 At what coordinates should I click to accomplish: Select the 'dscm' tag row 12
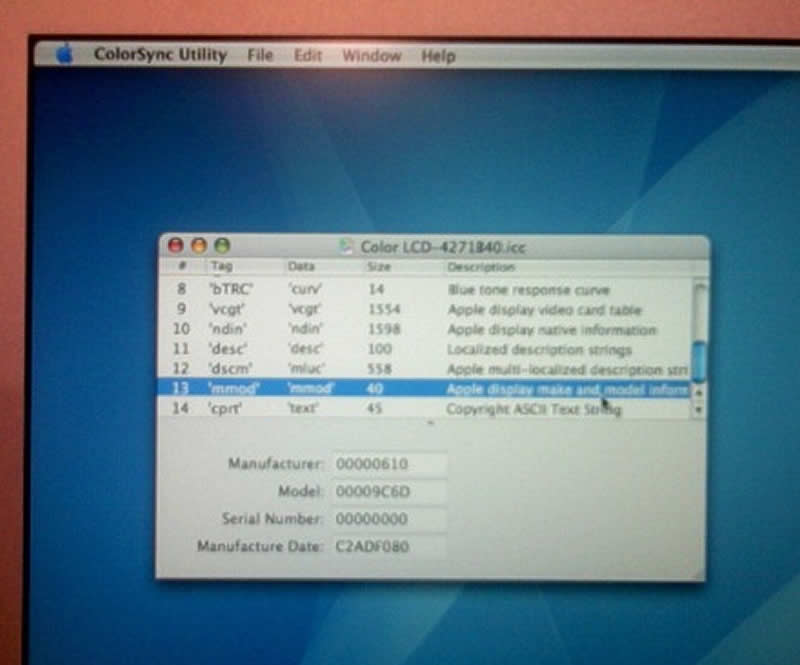[426, 368]
